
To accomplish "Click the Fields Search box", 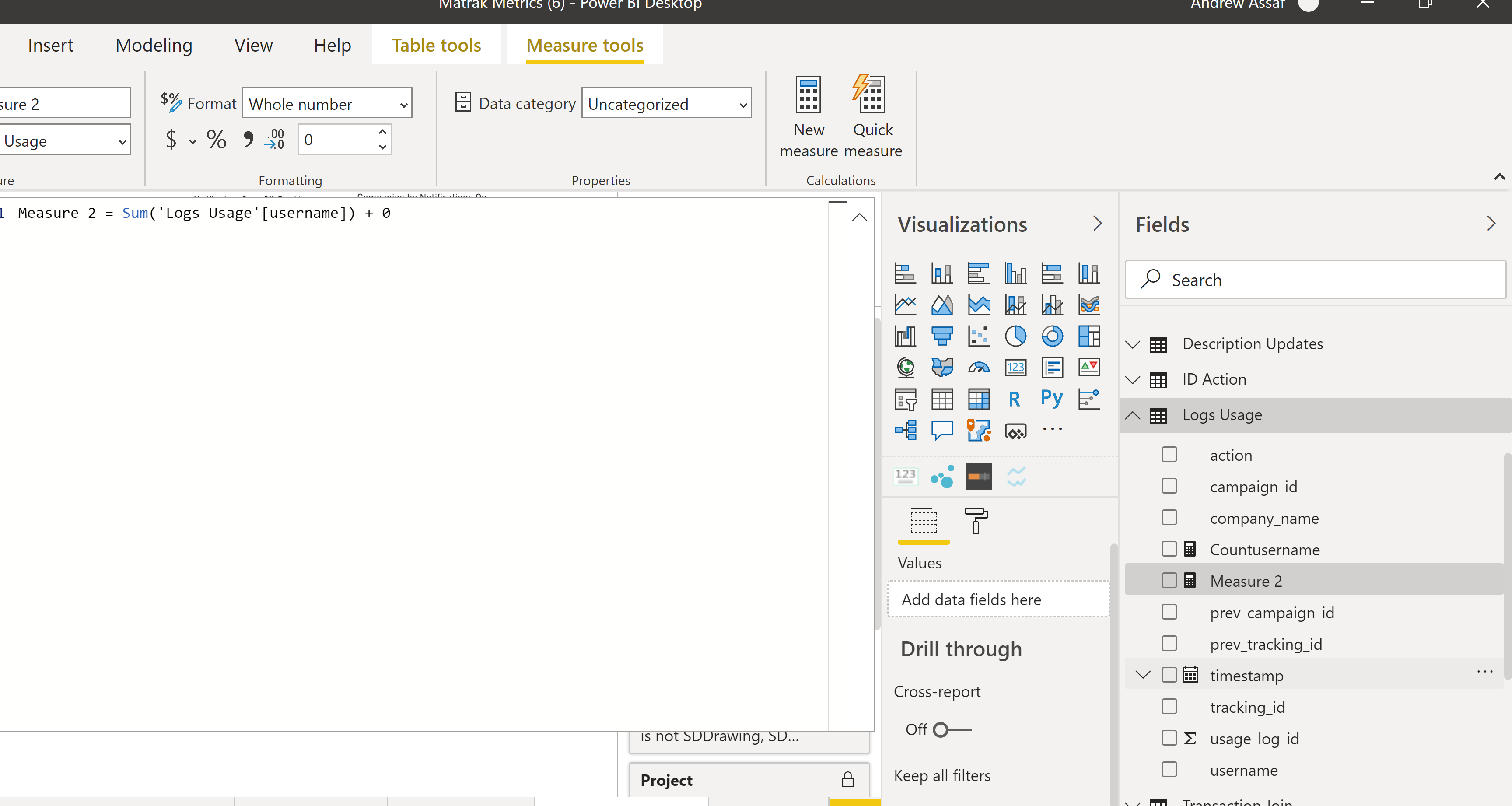I will coord(1315,280).
